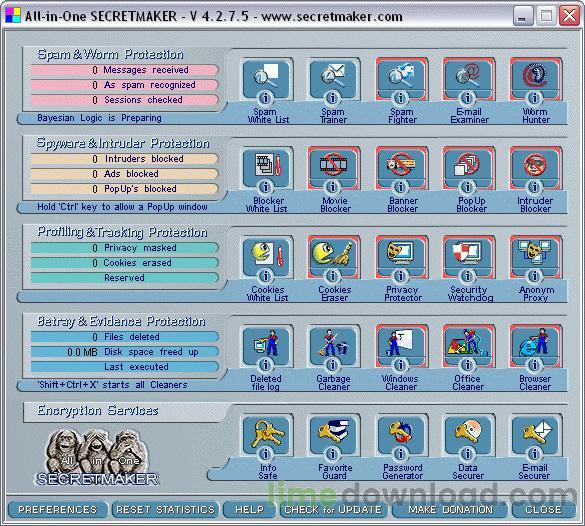Launch the Spam Trainer icon
This screenshot has width=585, height=526.
coord(333,78)
